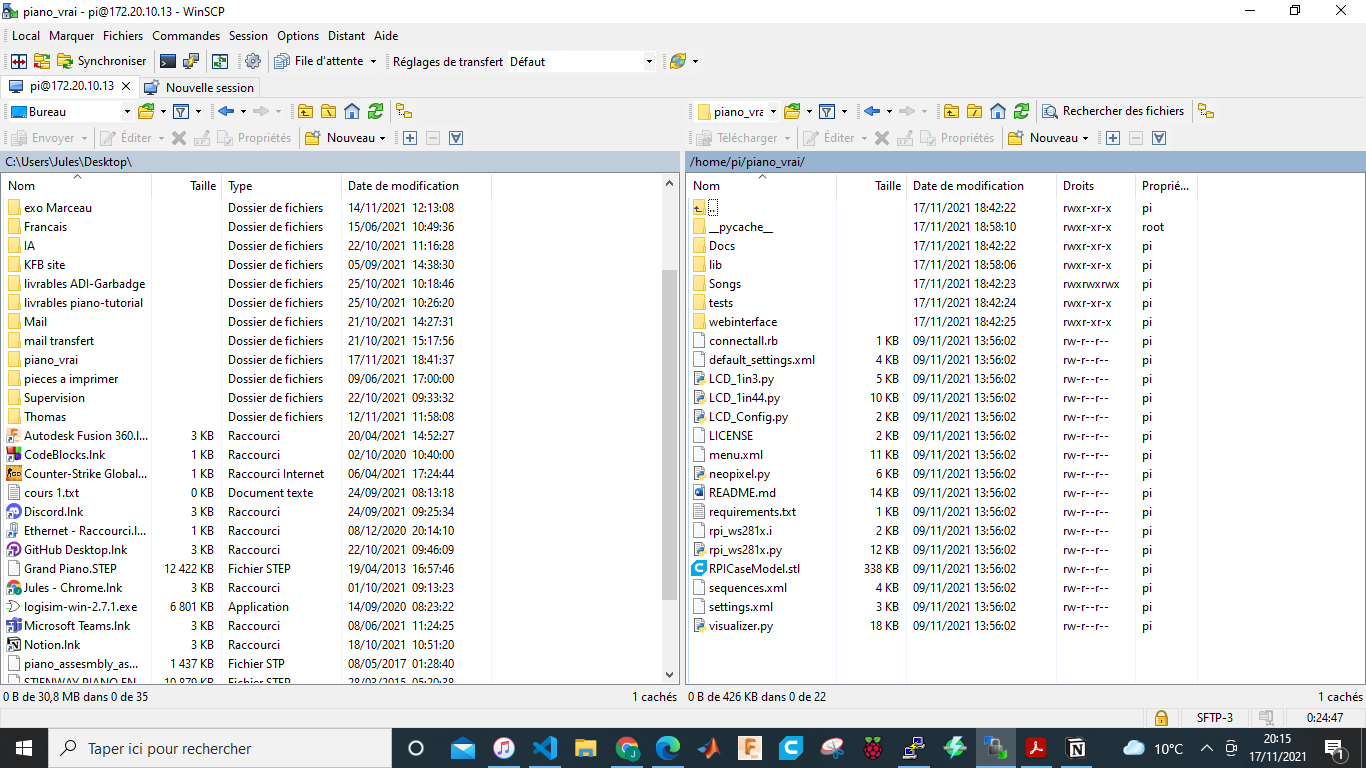Open the Marquer menu
Viewport: 1366px width, 768px height.
71,35
